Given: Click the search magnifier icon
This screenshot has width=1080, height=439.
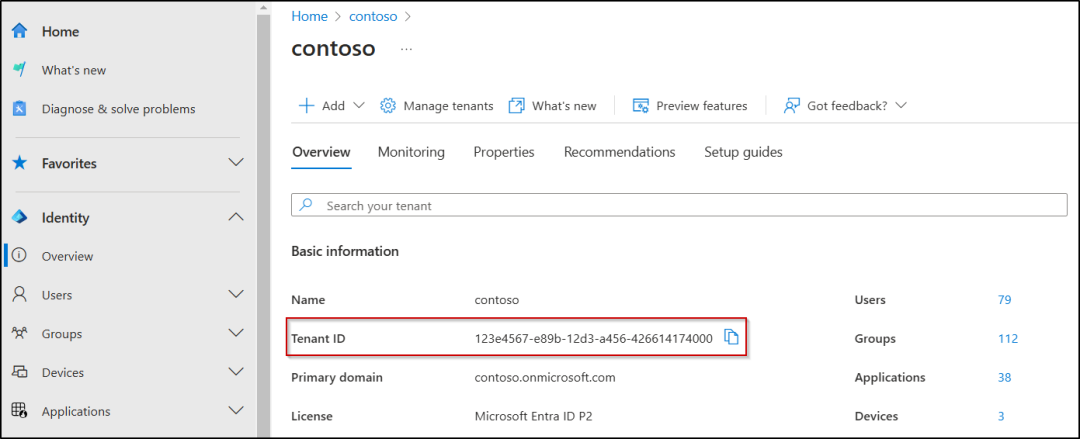Looking at the screenshot, I should pos(307,205).
